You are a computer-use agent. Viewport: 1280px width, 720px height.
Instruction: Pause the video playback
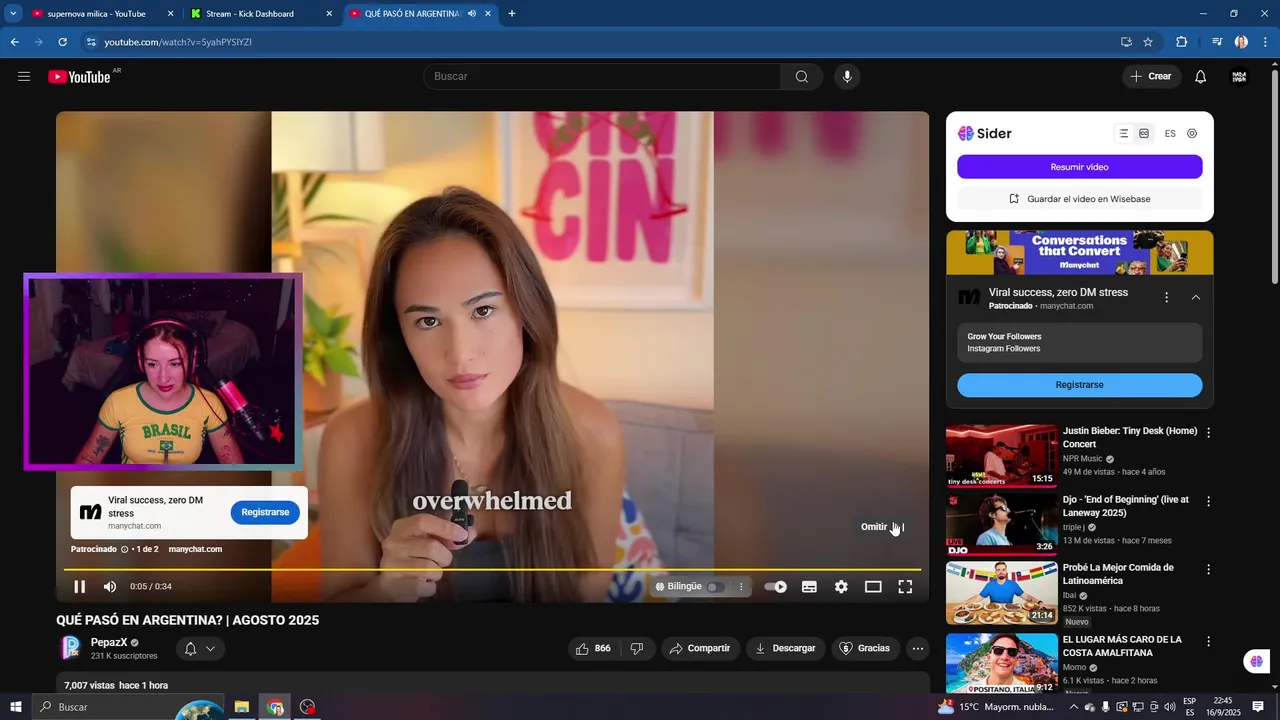click(80, 587)
